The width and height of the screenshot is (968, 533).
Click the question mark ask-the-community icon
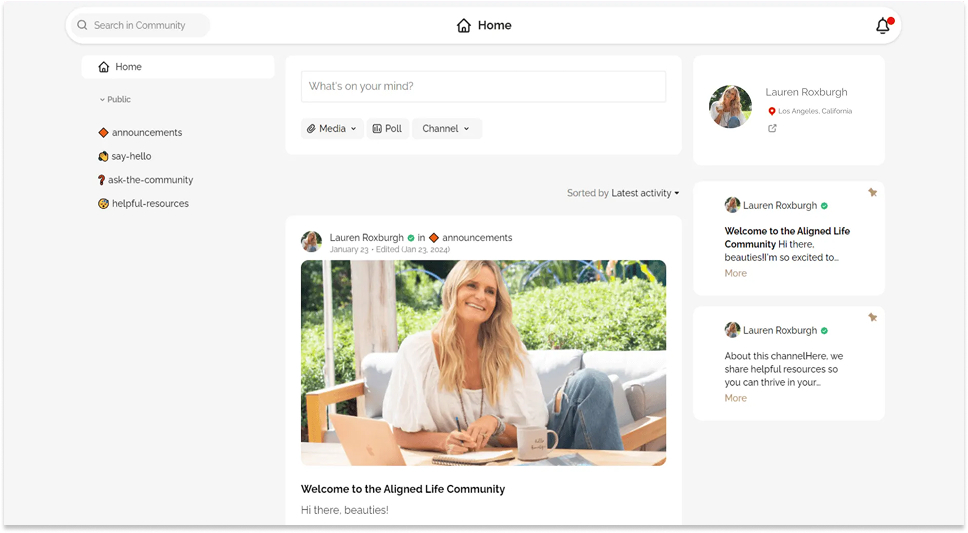tap(101, 180)
